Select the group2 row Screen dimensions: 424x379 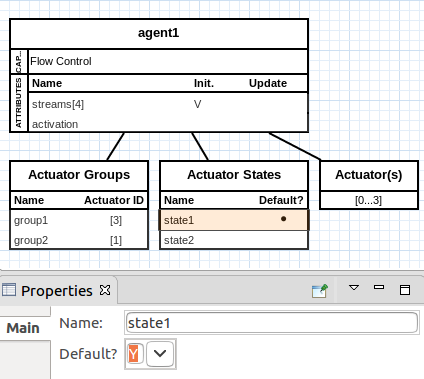tap(79, 240)
